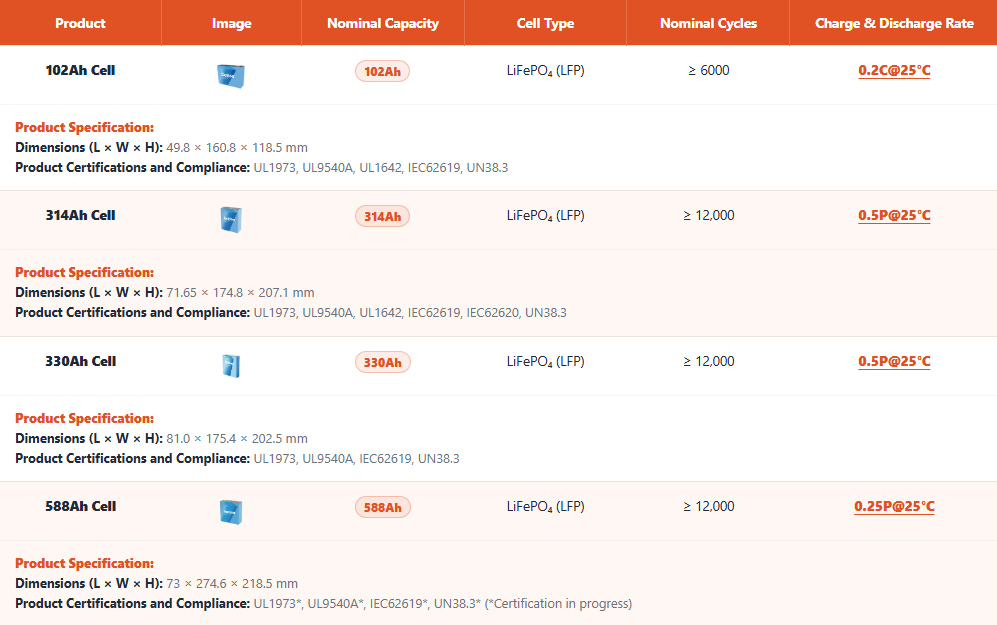997x625 pixels.
Task: Click the 588Ah capacity badge
Action: [x=382, y=508]
